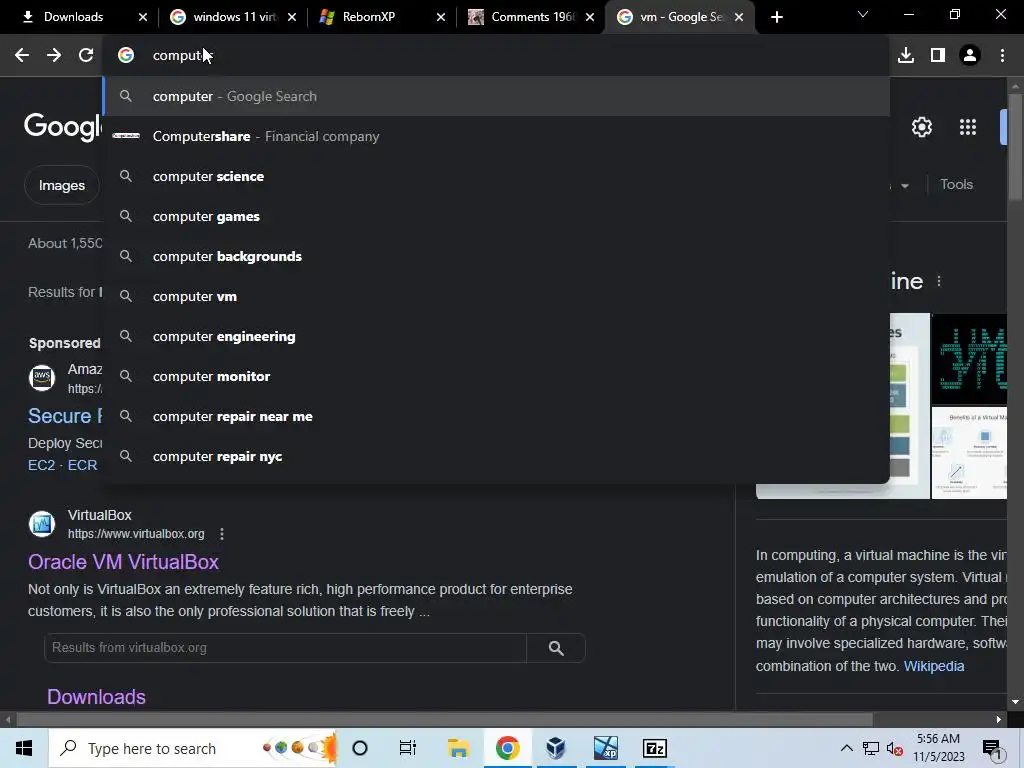This screenshot has width=1024, height=768.
Task: Open the EC2 link in sponsored result
Action: [x=41, y=465]
